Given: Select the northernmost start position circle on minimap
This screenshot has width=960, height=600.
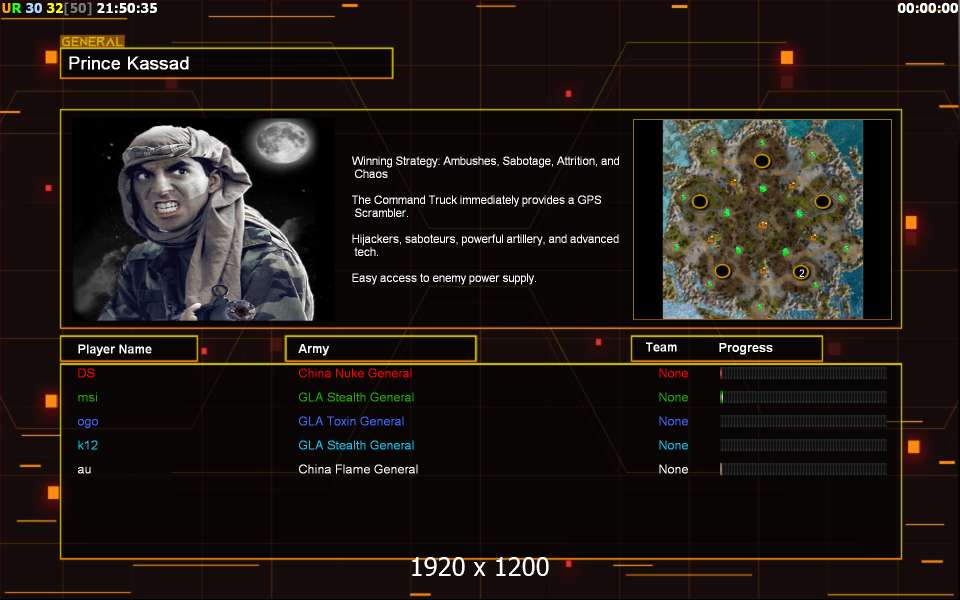Looking at the screenshot, I should point(762,161).
